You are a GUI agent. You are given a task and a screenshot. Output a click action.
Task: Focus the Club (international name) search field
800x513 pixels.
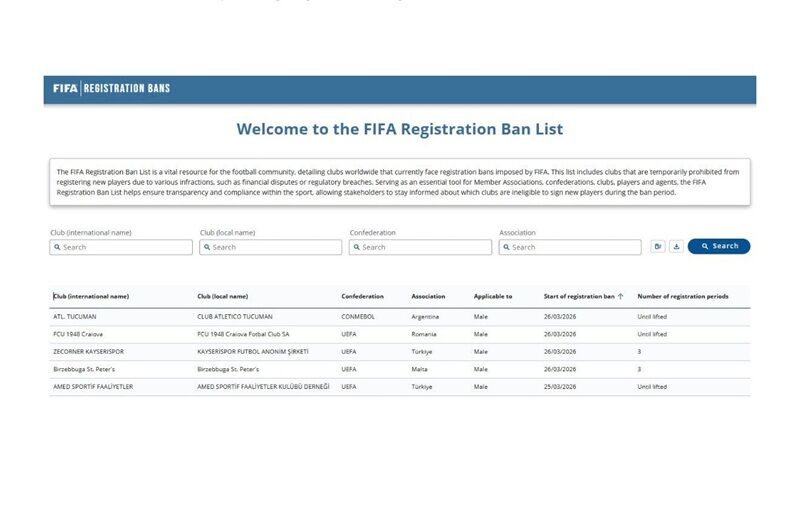click(x=121, y=247)
